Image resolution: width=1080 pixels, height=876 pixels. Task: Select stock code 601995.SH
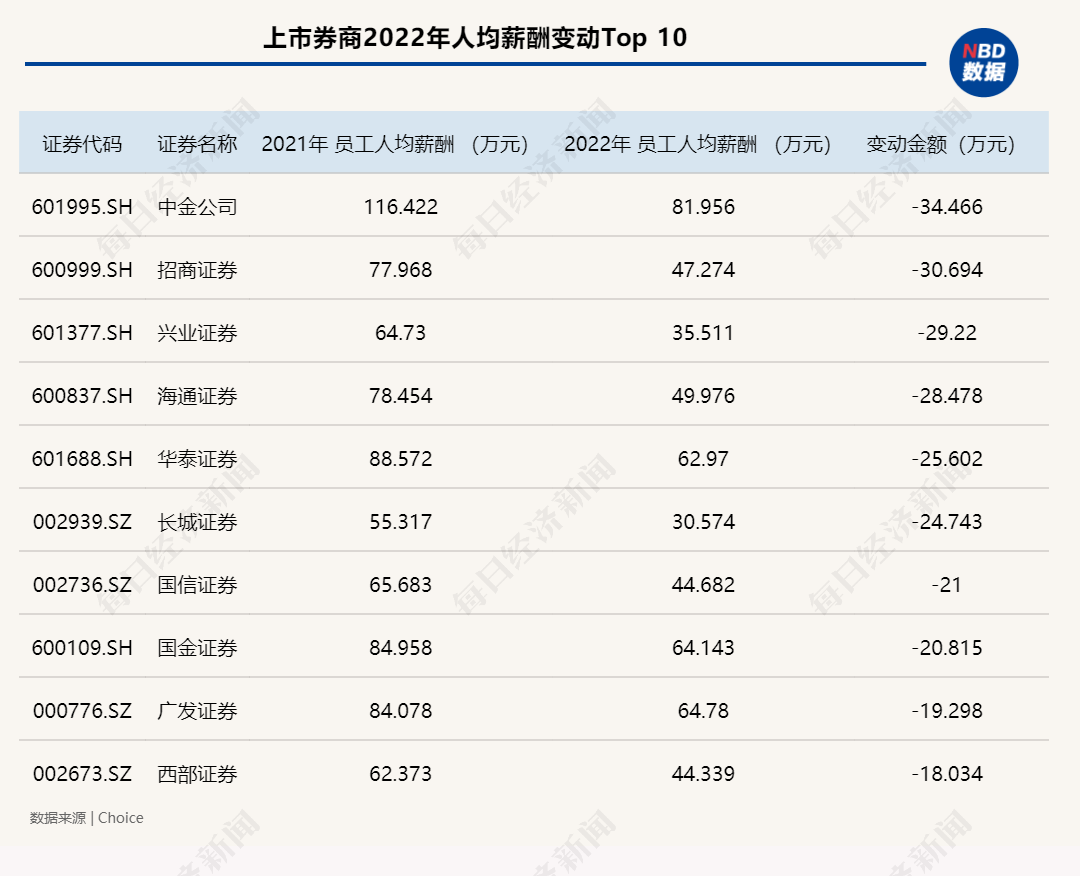[82, 207]
